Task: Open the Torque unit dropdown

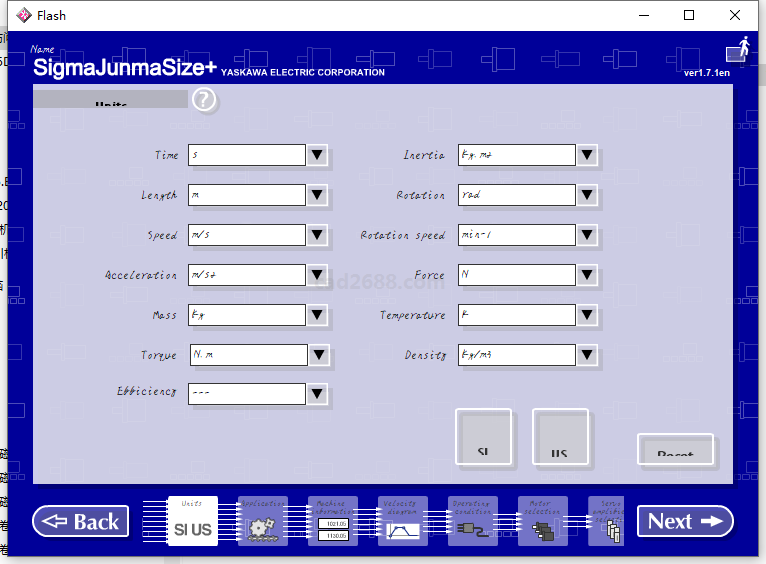Action: [x=317, y=355]
